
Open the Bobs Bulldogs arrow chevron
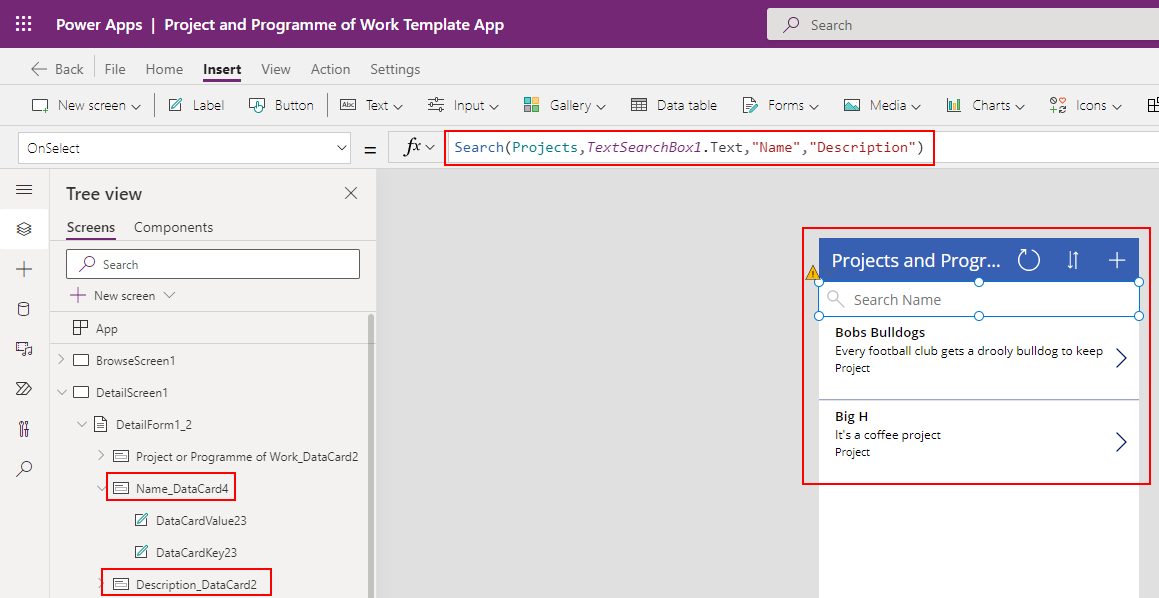[1121, 358]
